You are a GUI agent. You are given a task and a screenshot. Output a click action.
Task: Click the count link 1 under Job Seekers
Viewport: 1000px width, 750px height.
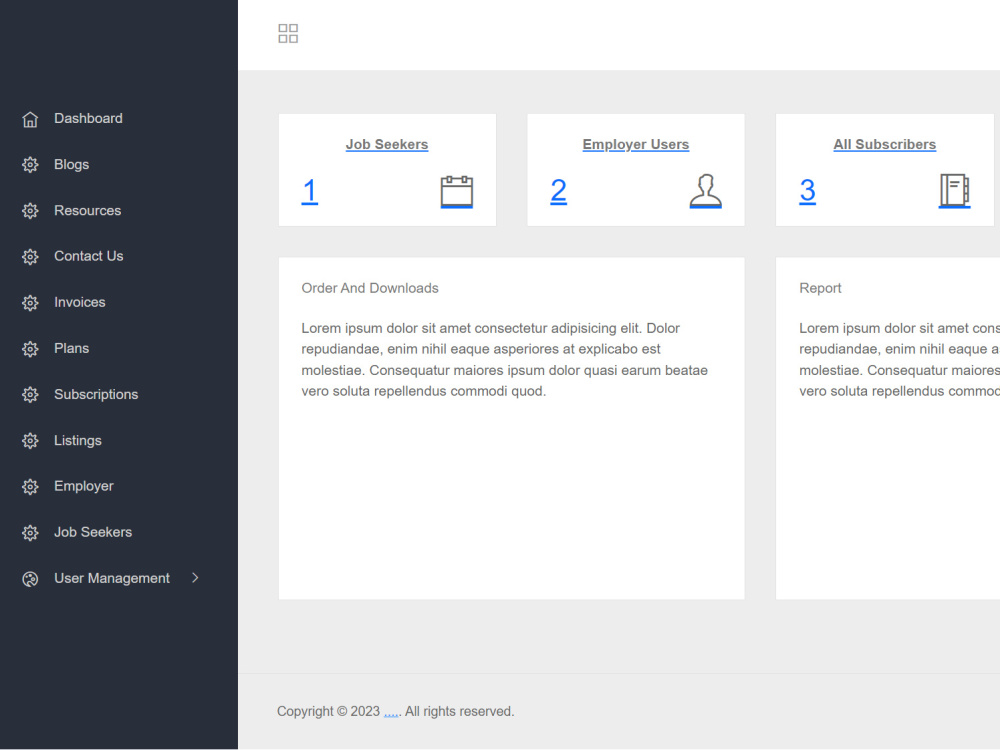coord(310,191)
